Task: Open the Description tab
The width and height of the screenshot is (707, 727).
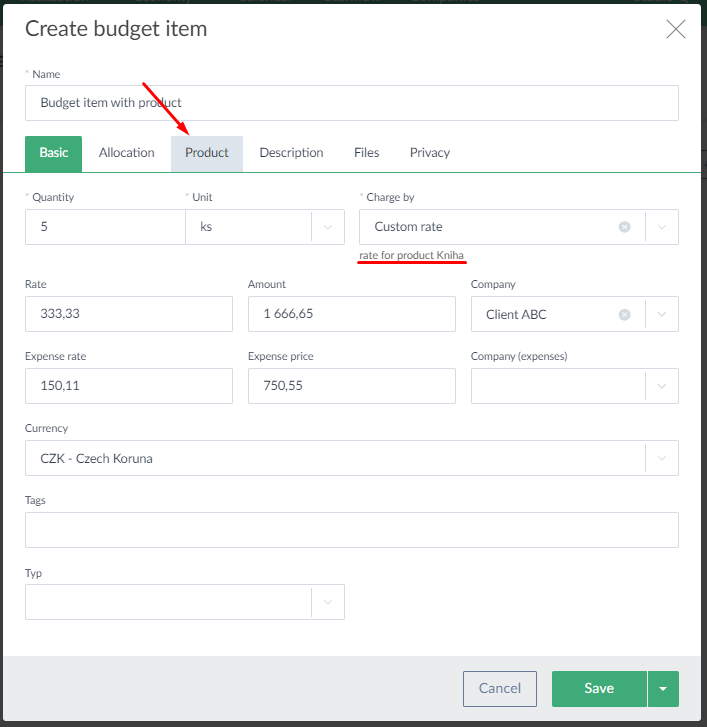Action: pyautogui.click(x=291, y=153)
